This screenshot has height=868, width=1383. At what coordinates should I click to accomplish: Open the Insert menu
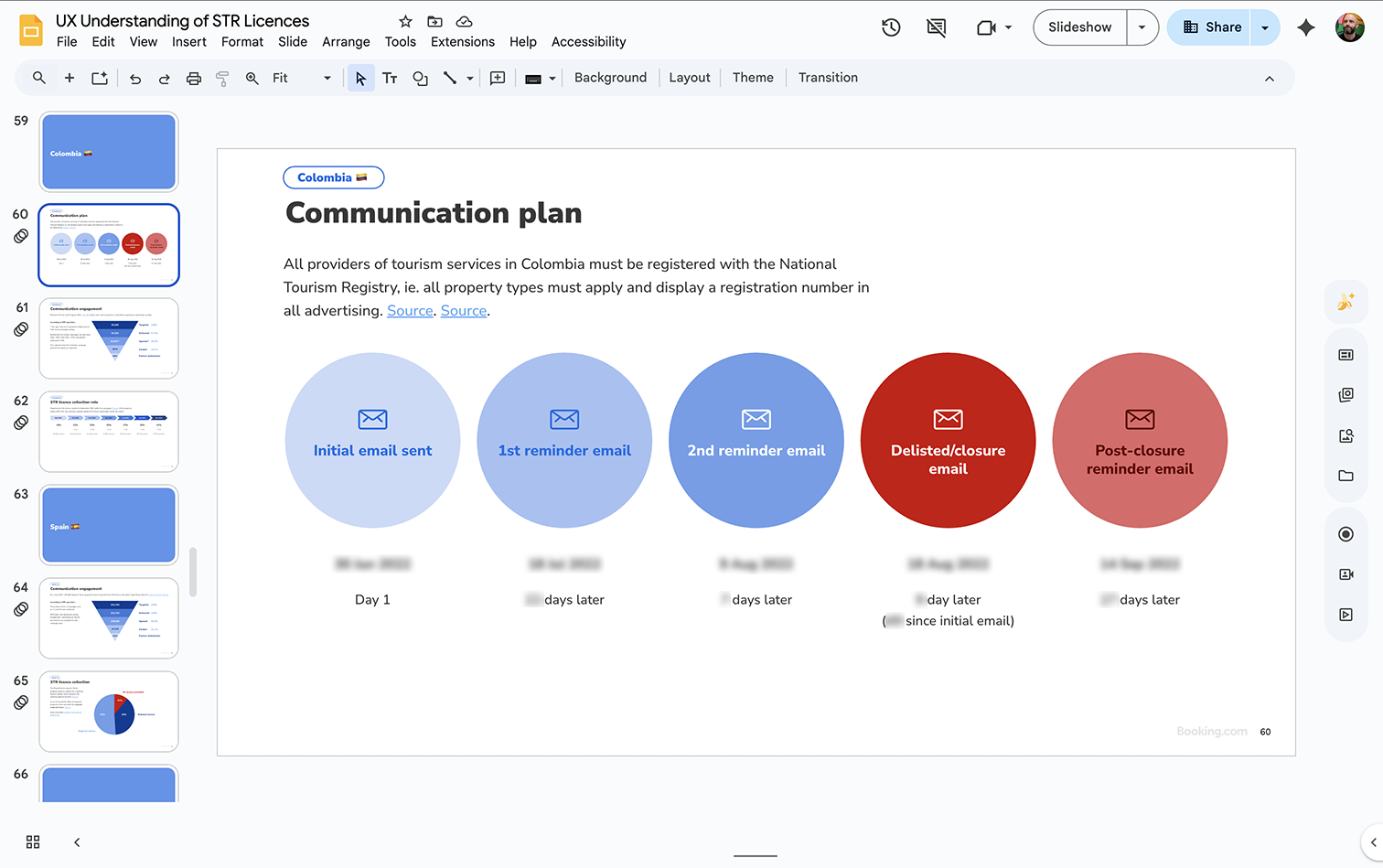point(189,41)
